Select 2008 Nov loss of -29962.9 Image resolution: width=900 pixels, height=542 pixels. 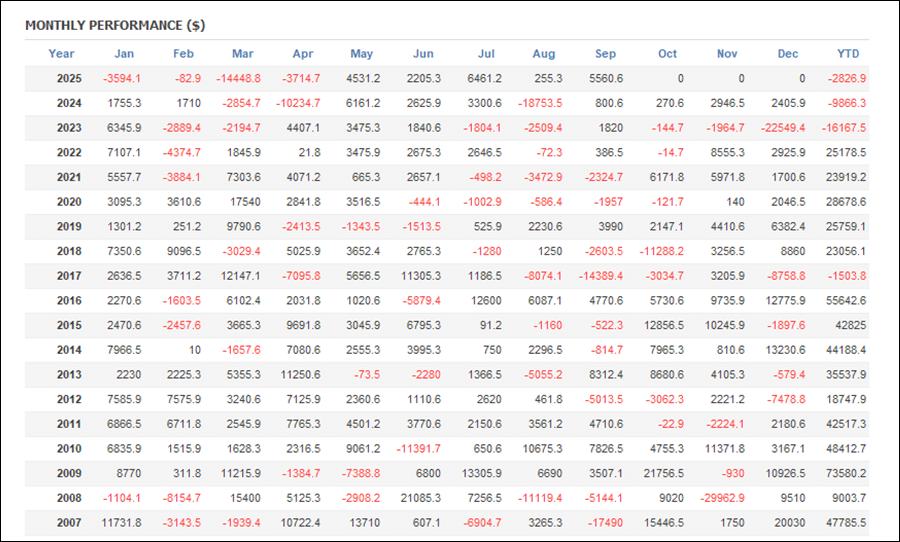[x=727, y=497]
